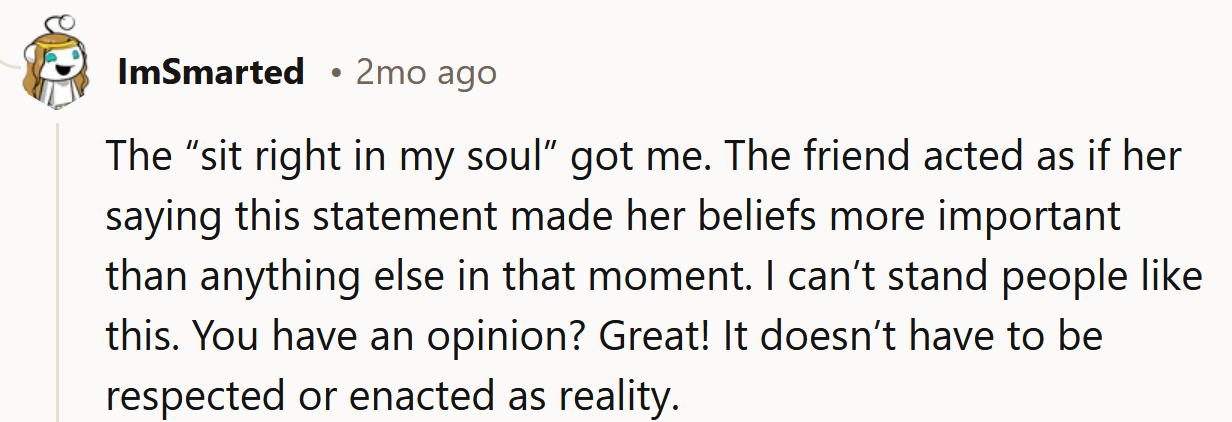
Task: Collapse the thread using the vertical line
Action: tap(58, 270)
